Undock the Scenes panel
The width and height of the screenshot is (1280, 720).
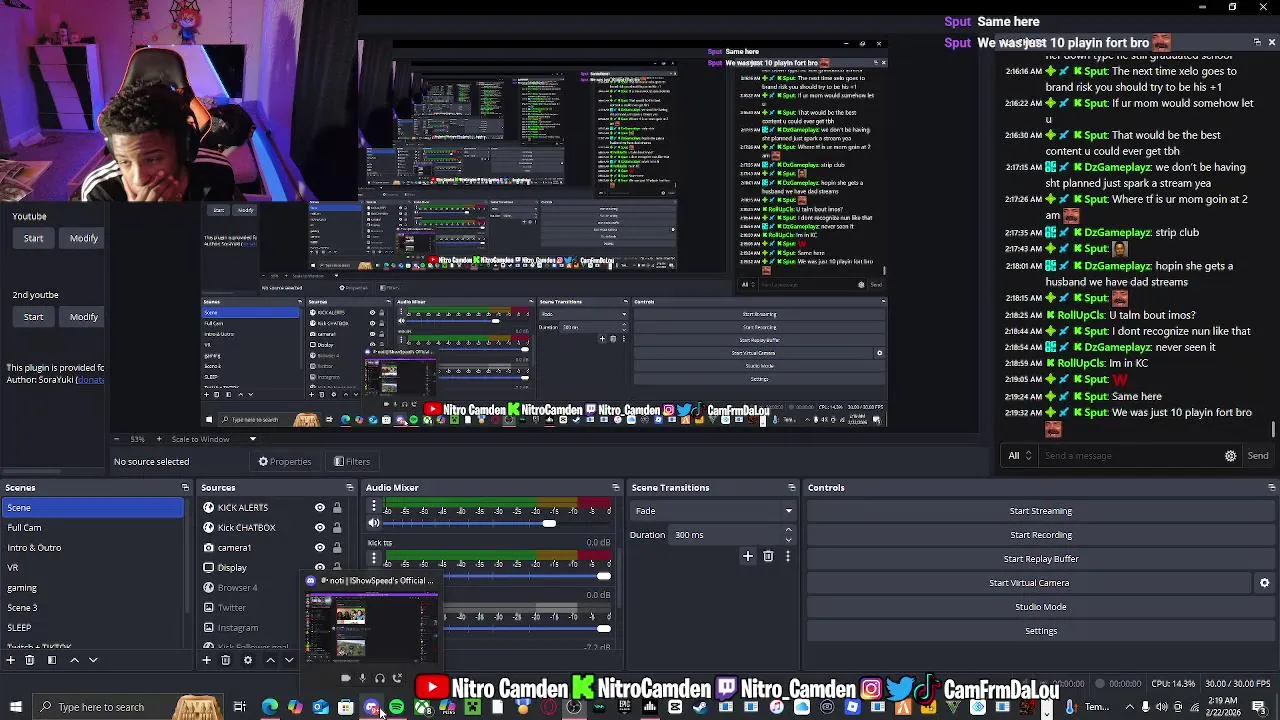pos(185,488)
